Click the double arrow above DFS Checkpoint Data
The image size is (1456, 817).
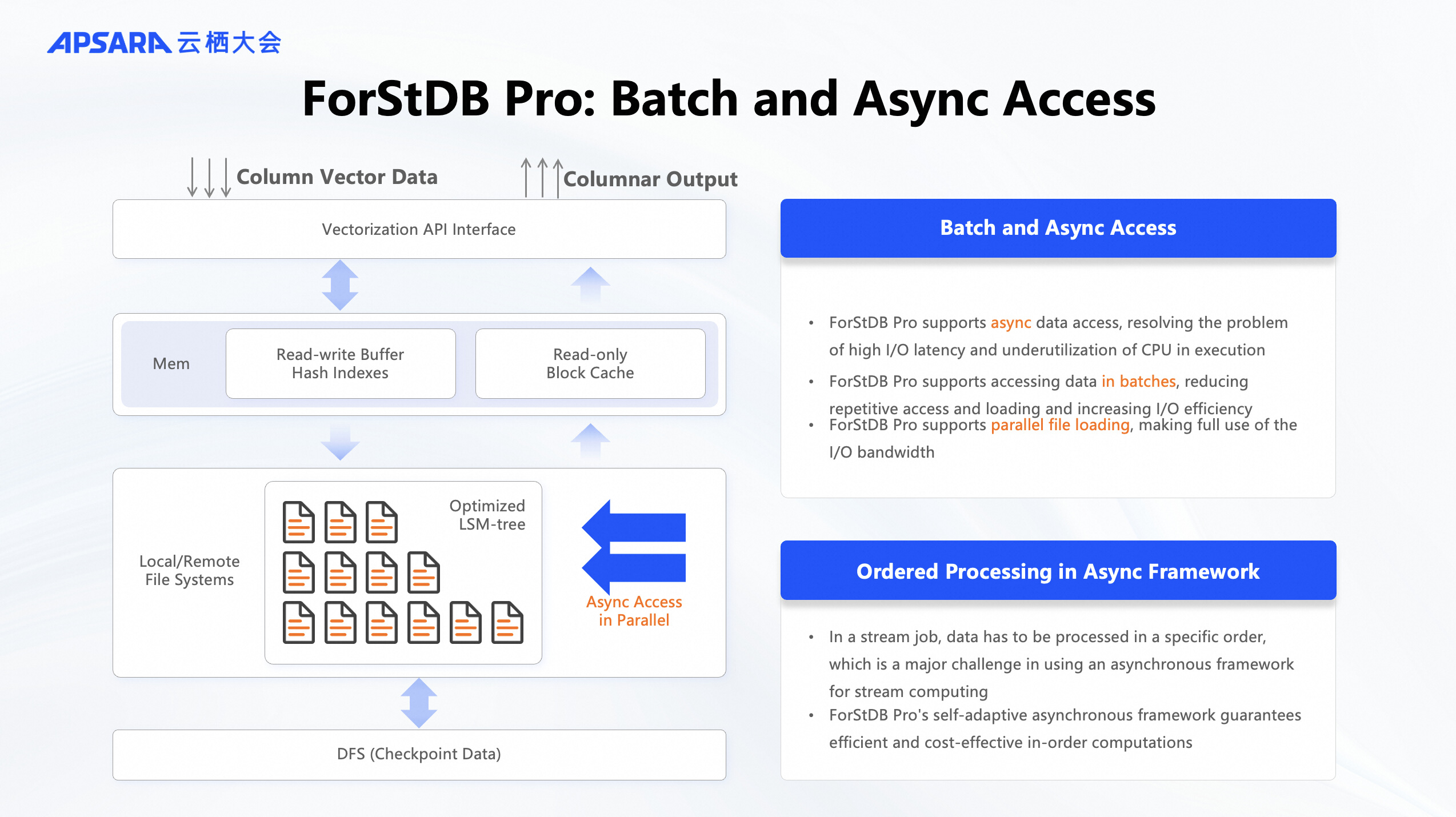pos(419,703)
